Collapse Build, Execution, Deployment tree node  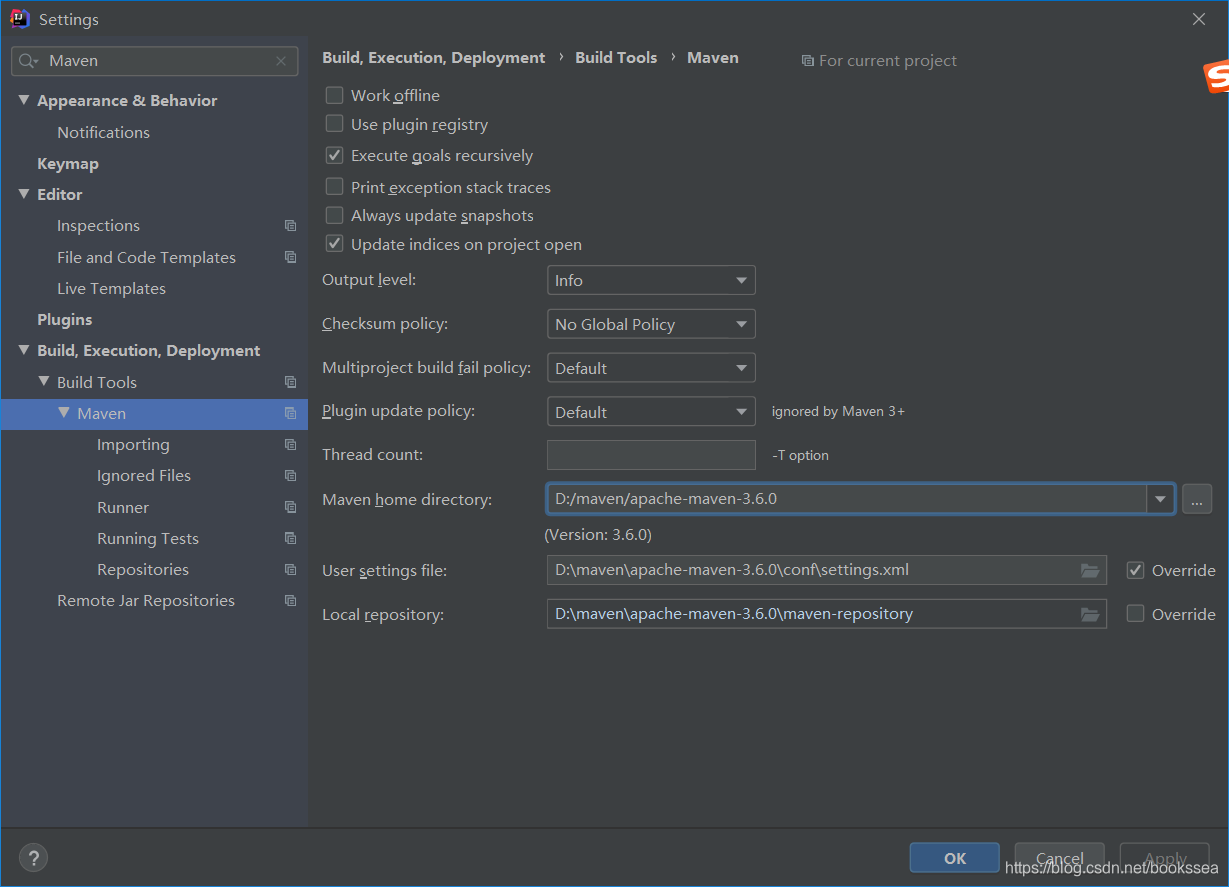[24, 350]
